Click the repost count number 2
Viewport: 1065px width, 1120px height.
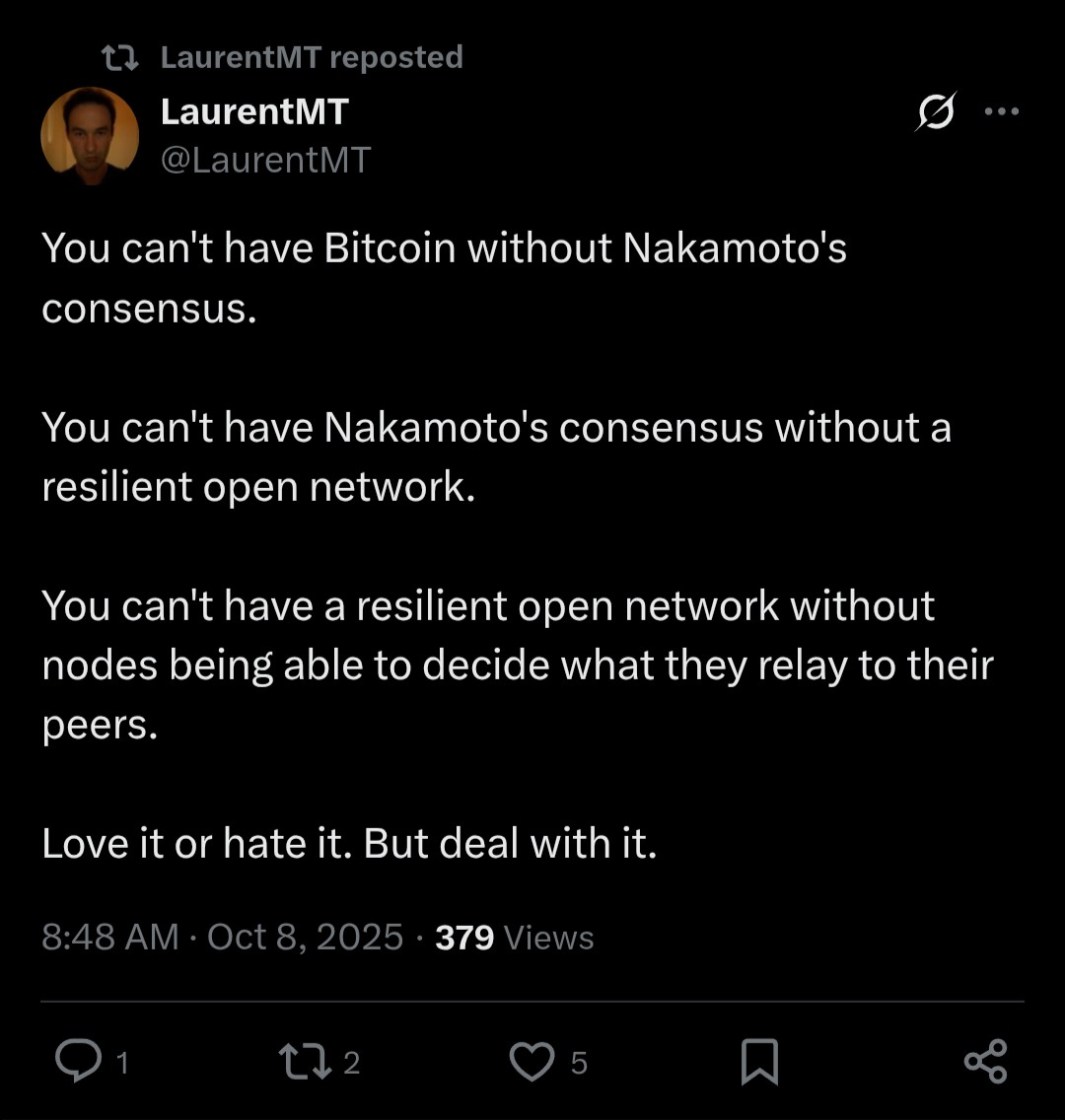tap(352, 1063)
